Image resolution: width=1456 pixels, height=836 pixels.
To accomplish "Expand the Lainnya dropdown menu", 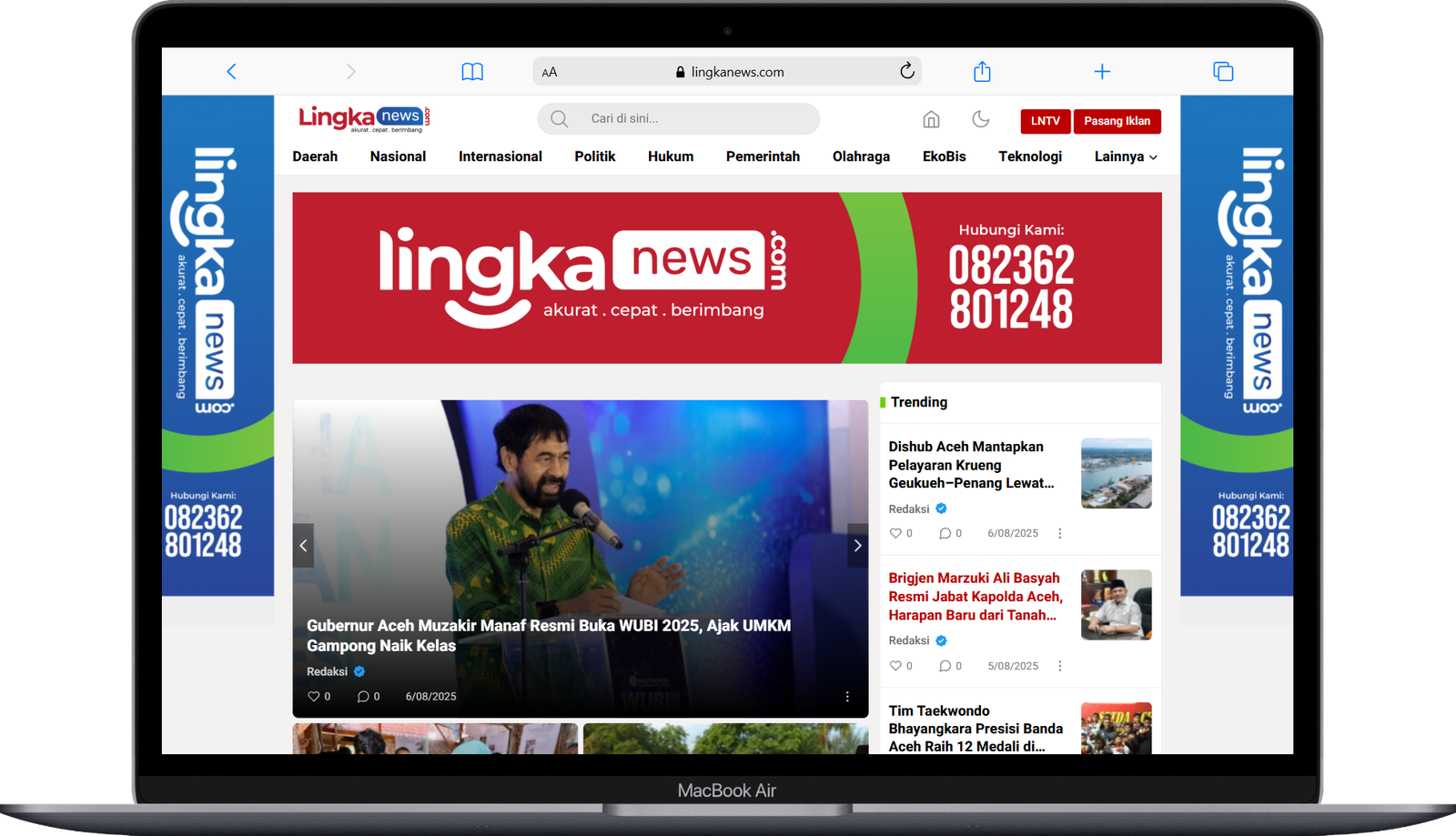I will coord(1126,156).
